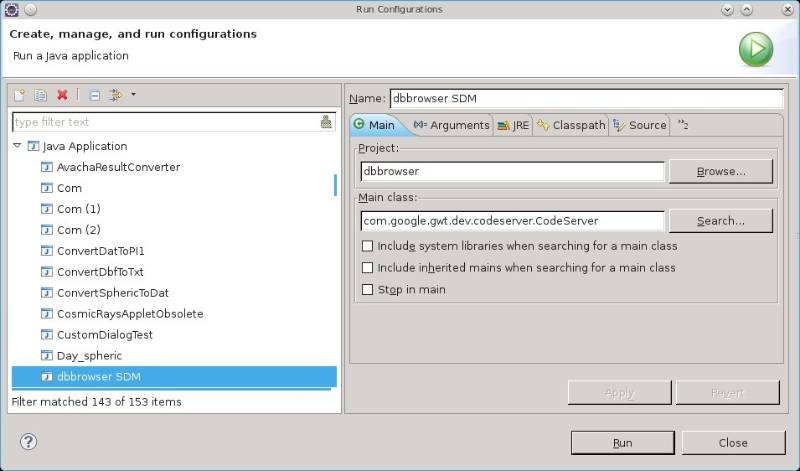This screenshot has height=471, width=800.
Task: Click the Main class text field
Action: (512, 221)
